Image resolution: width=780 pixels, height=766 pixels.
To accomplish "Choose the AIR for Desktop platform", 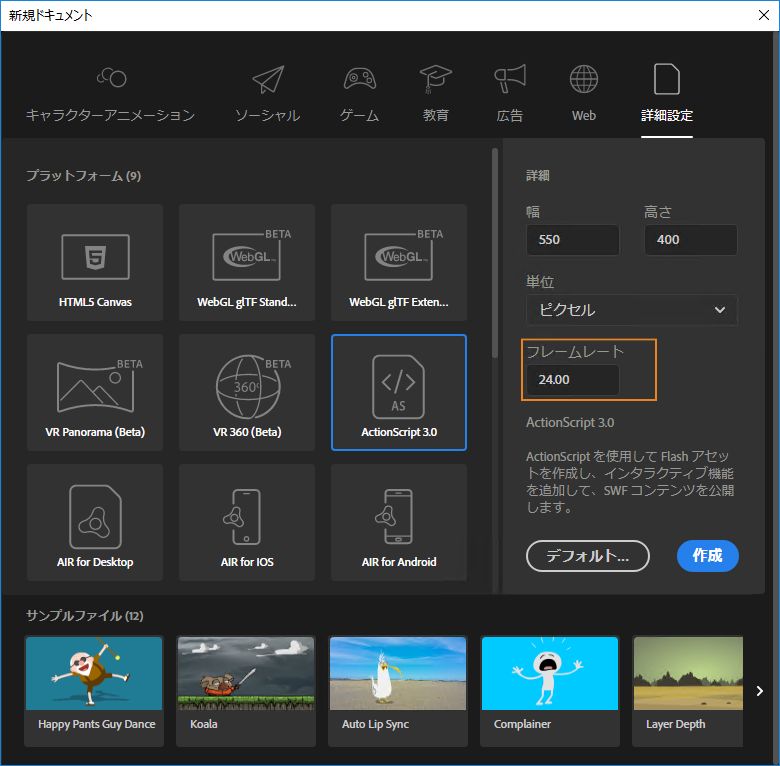I will click(x=95, y=522).
